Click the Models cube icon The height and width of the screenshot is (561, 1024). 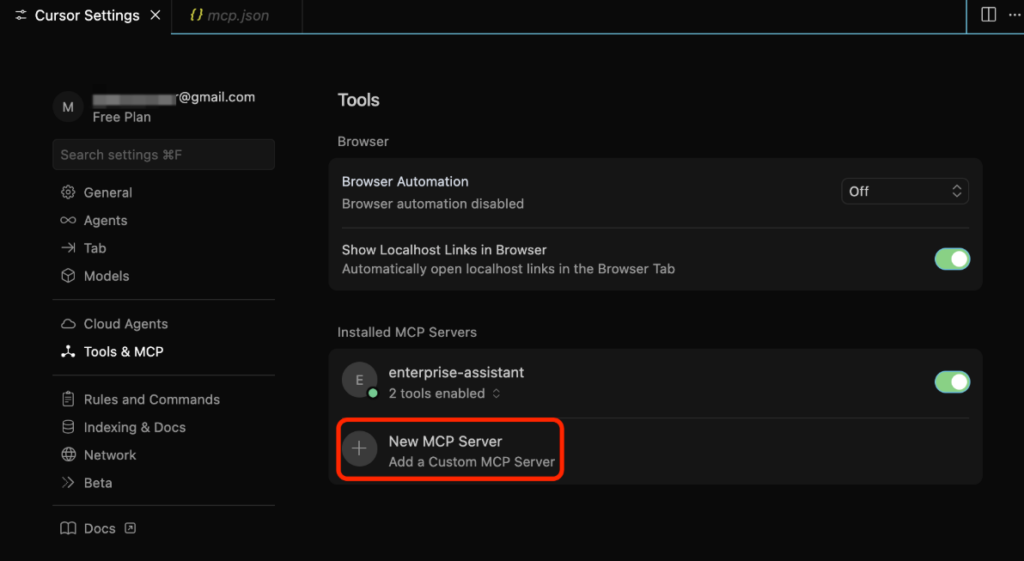[x=68, y=276]
